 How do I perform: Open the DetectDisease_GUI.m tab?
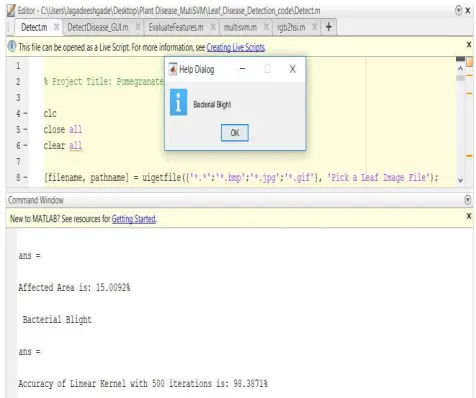point(98,27)
